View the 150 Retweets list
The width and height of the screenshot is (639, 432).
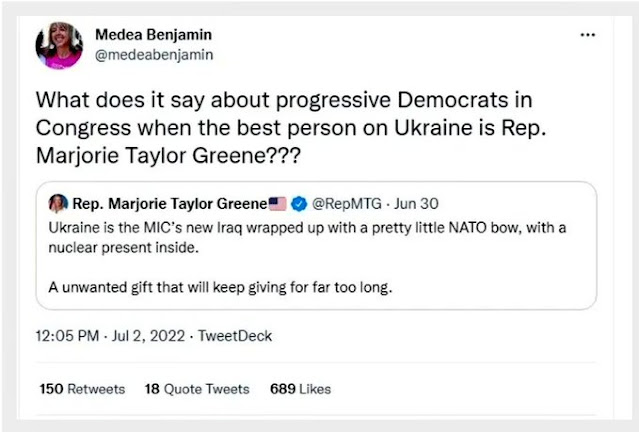pyautogui.click(x=82, y=388)
